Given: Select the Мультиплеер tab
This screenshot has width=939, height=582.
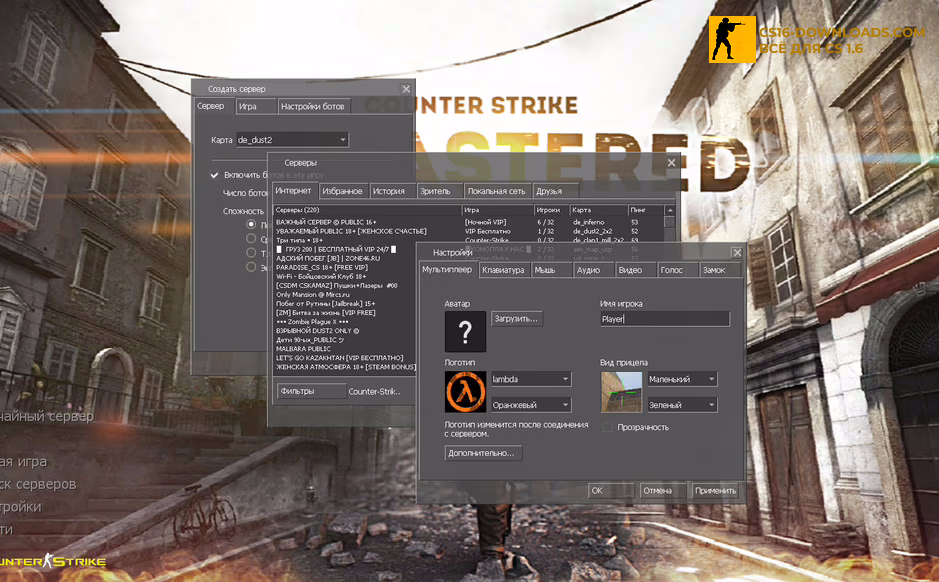Looking at the screenshot, I should click(x=447, y=269).
